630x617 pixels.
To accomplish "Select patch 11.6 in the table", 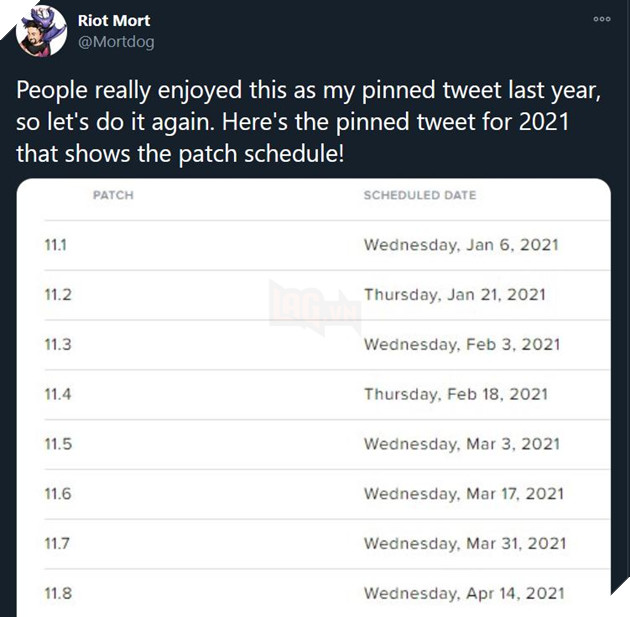I will coord(58,494).
